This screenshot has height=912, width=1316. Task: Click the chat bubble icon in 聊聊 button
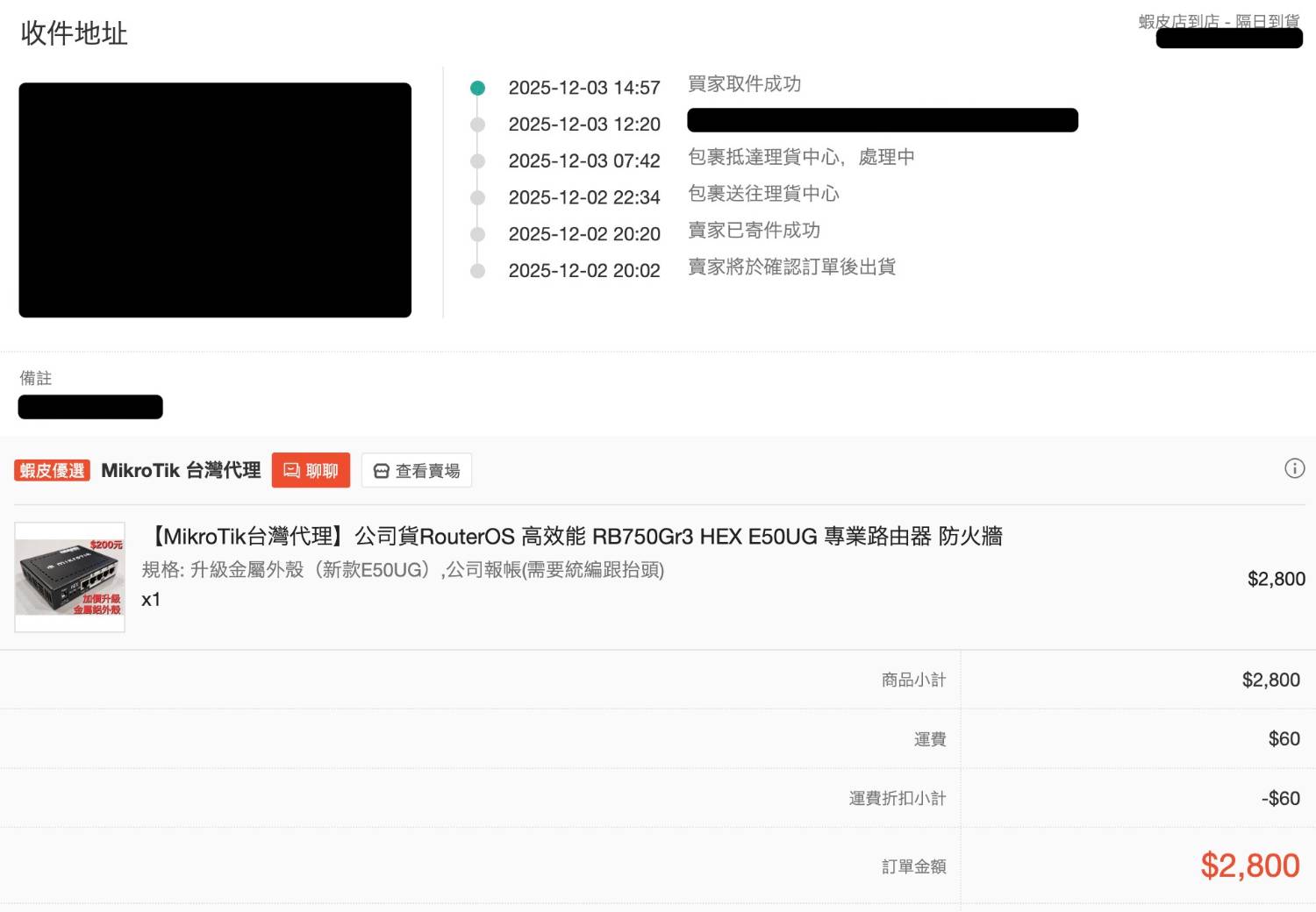click(291, 471)
